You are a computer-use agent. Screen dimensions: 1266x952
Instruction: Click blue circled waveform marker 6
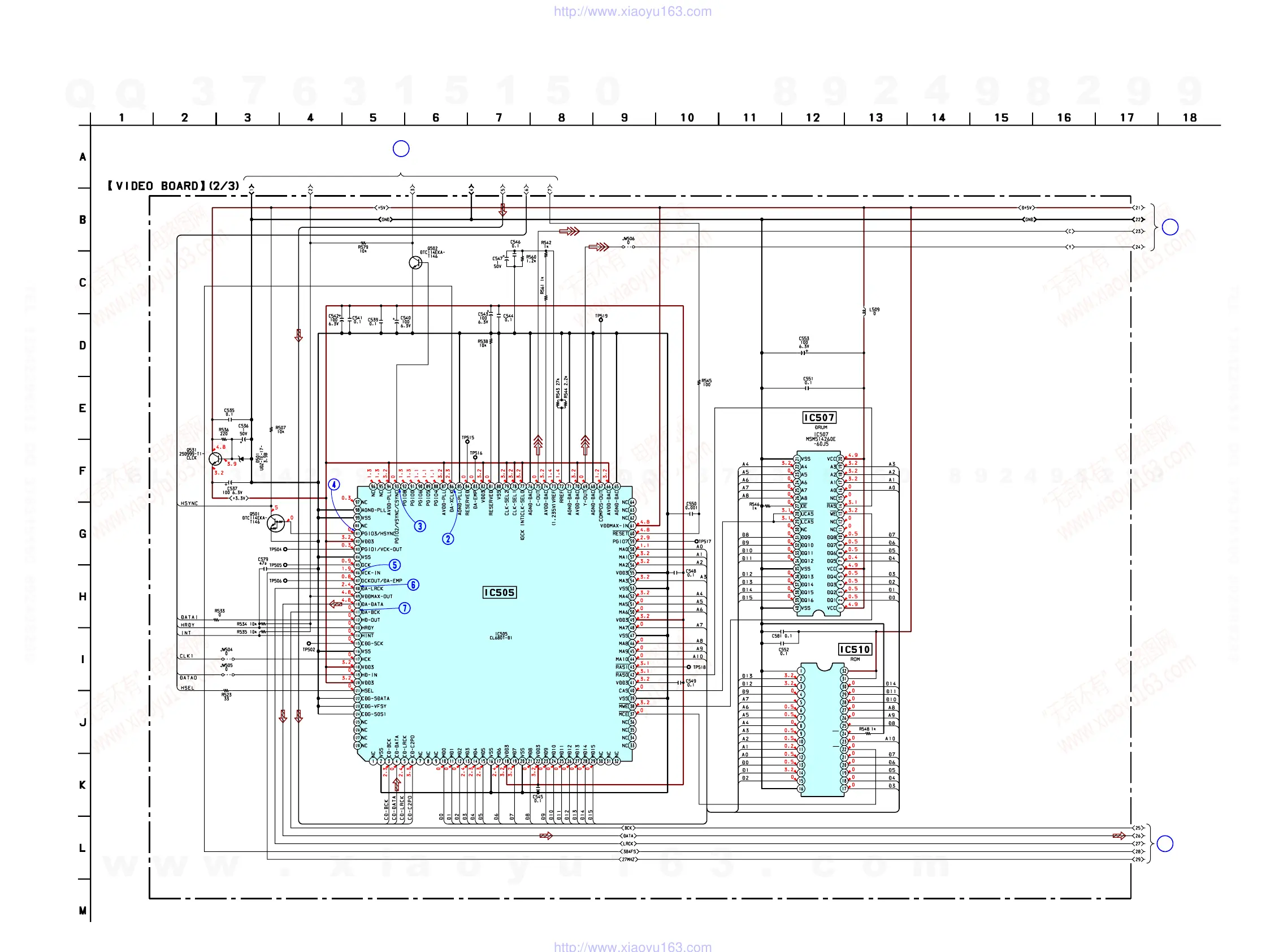click(x=413, y=585)
